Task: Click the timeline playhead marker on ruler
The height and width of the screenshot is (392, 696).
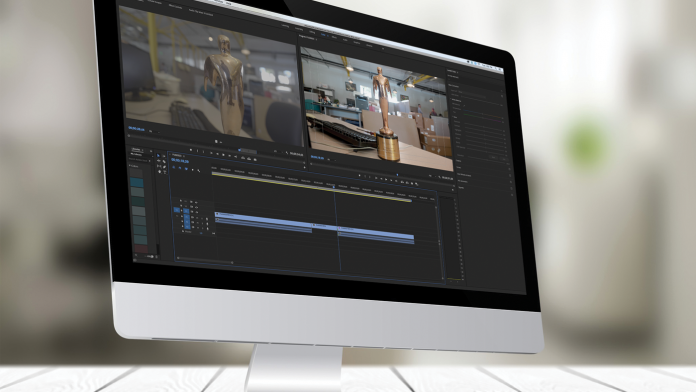Action: 334,187
